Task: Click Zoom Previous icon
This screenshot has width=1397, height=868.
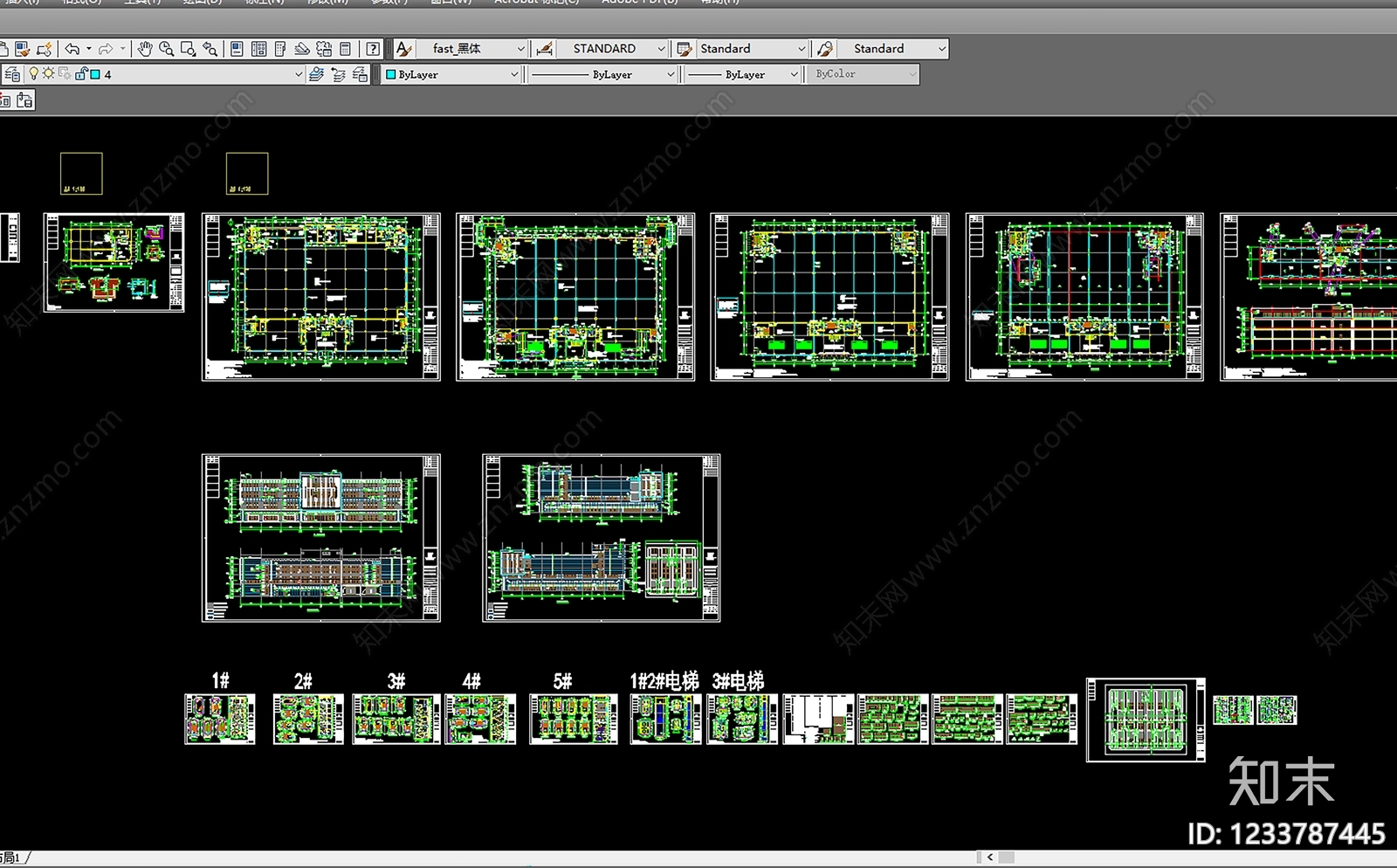Action: (x=210, y=49)
